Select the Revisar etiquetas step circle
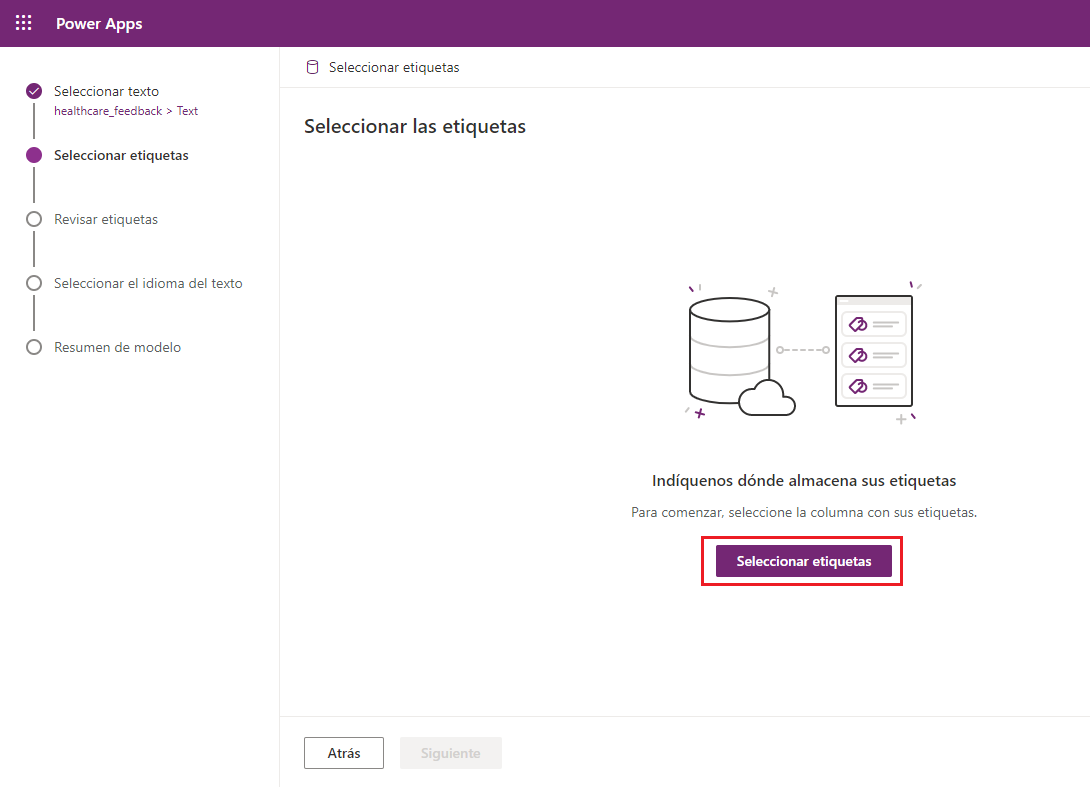Image resolution: width=1090 pixels, height=787 pixels. (33, 219)
